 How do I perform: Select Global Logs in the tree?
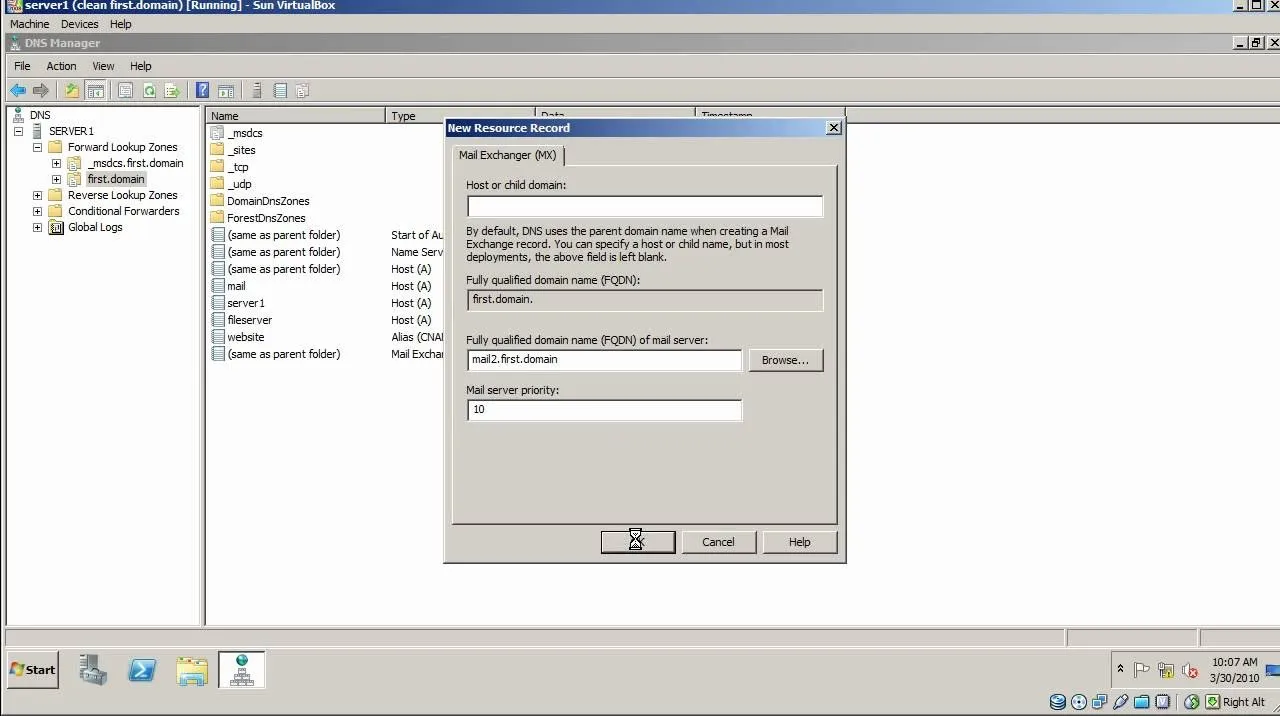click(95, 227)
